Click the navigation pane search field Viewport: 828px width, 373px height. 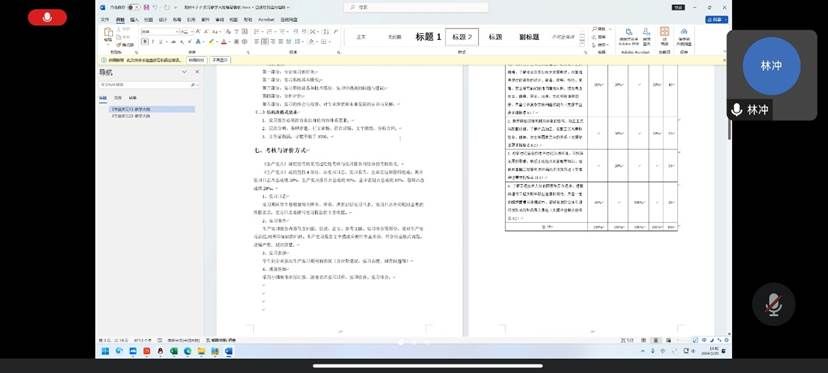coord(149,85)
